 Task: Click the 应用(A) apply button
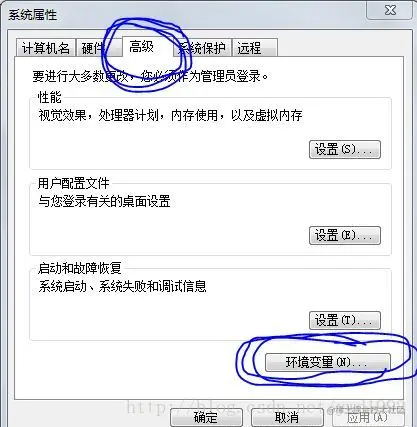point(368,417)
